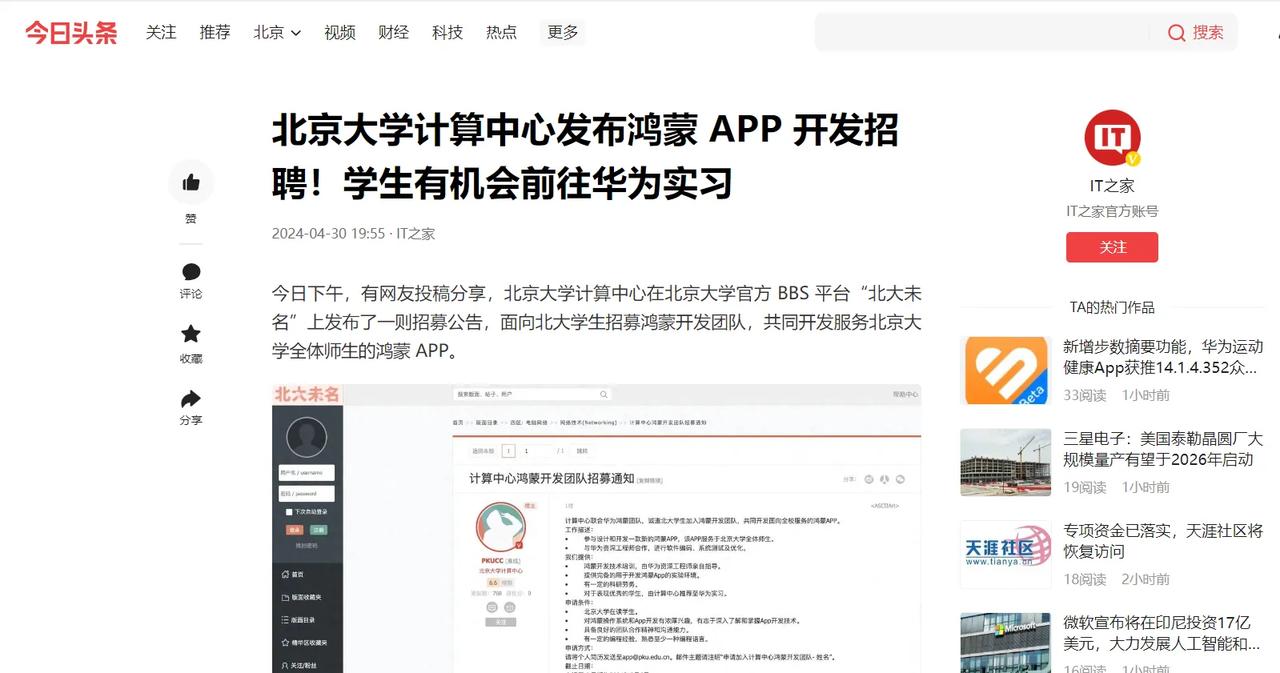The height and width of the screenshot is (673, 1280).
Task: Click the date 2024-04-30 19:55
Action: pos(328,234)
